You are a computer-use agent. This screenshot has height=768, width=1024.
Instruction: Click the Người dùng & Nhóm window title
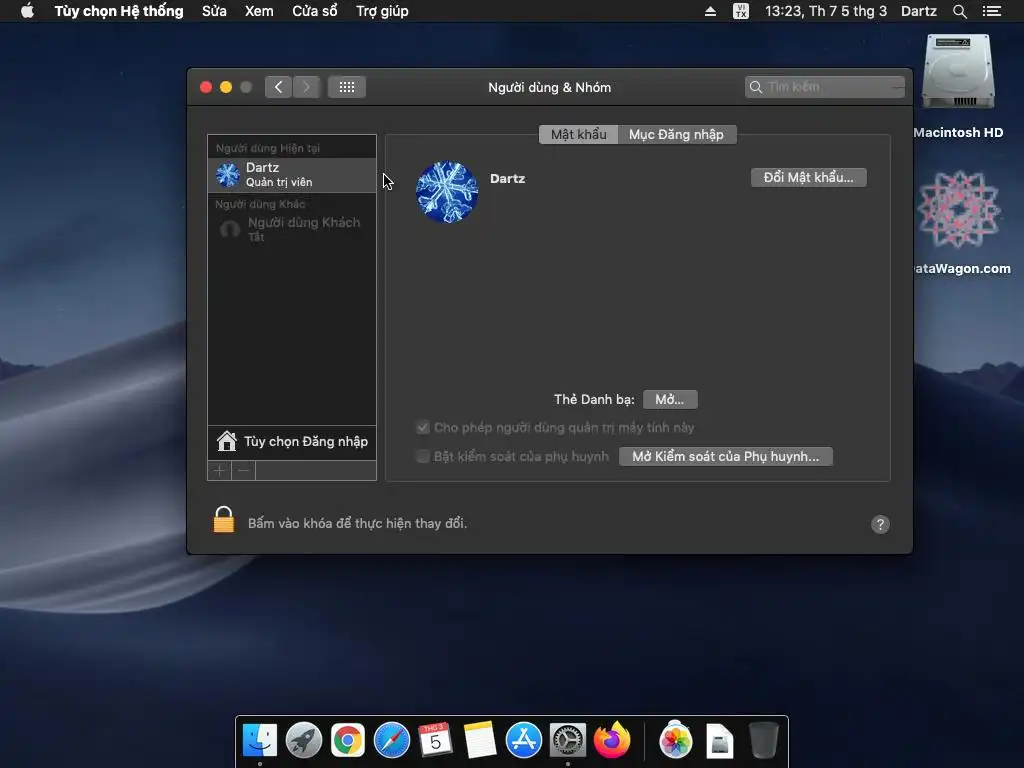pos(549,88)
